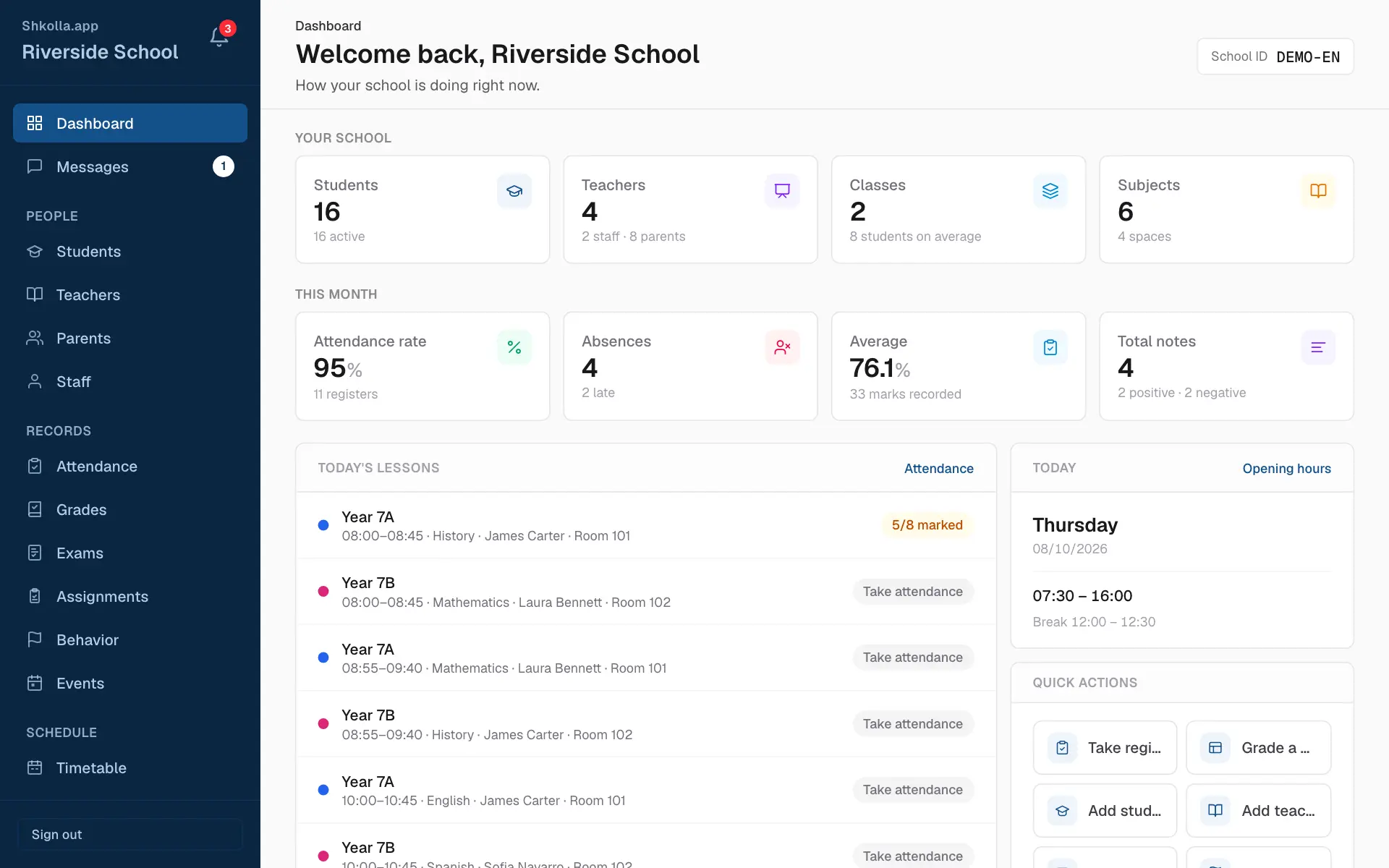
Task: Open Attendance records in the sidebar
Action: [130, 466]
